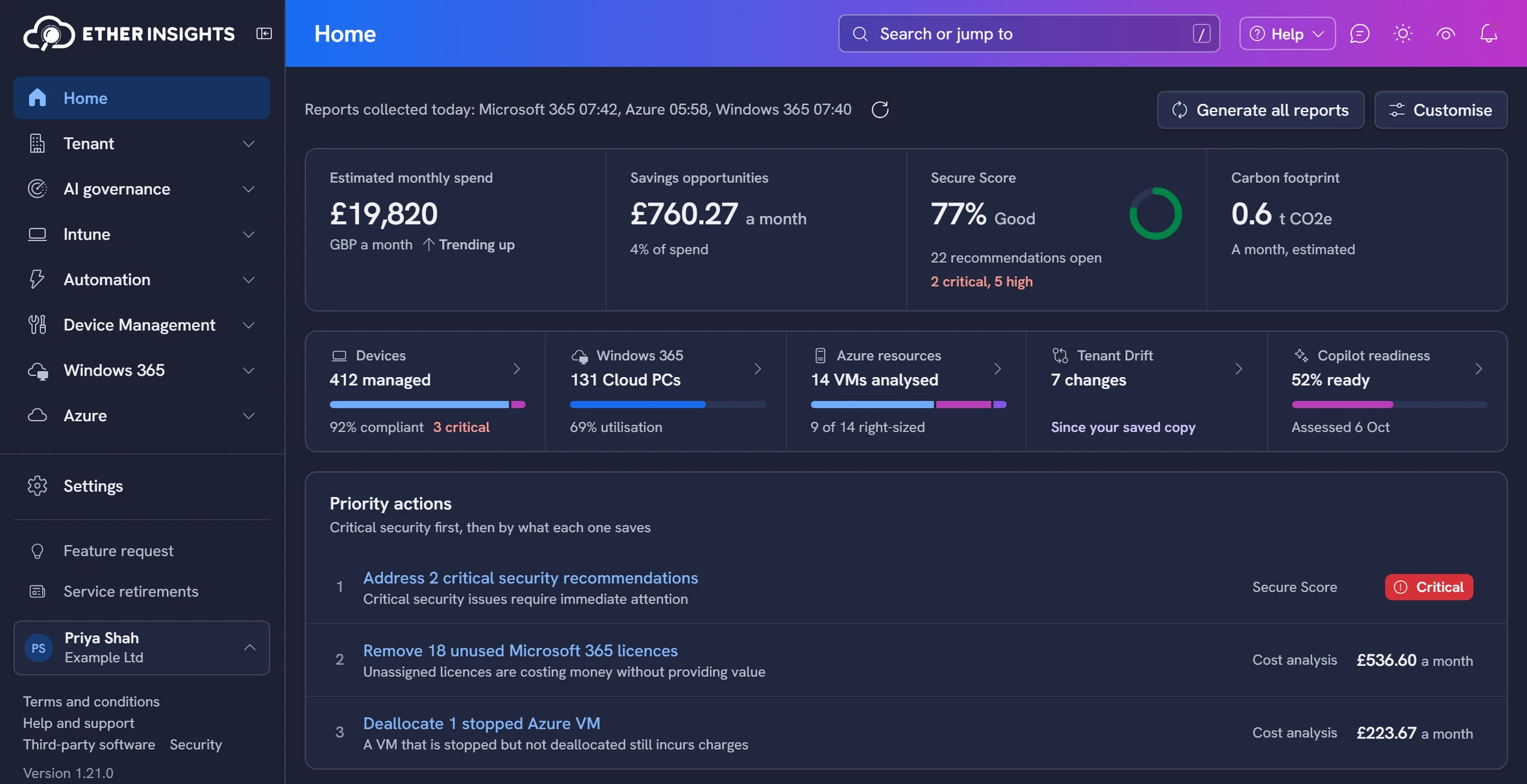Open the Tenant Drift card arrow

pos(1238,369)
